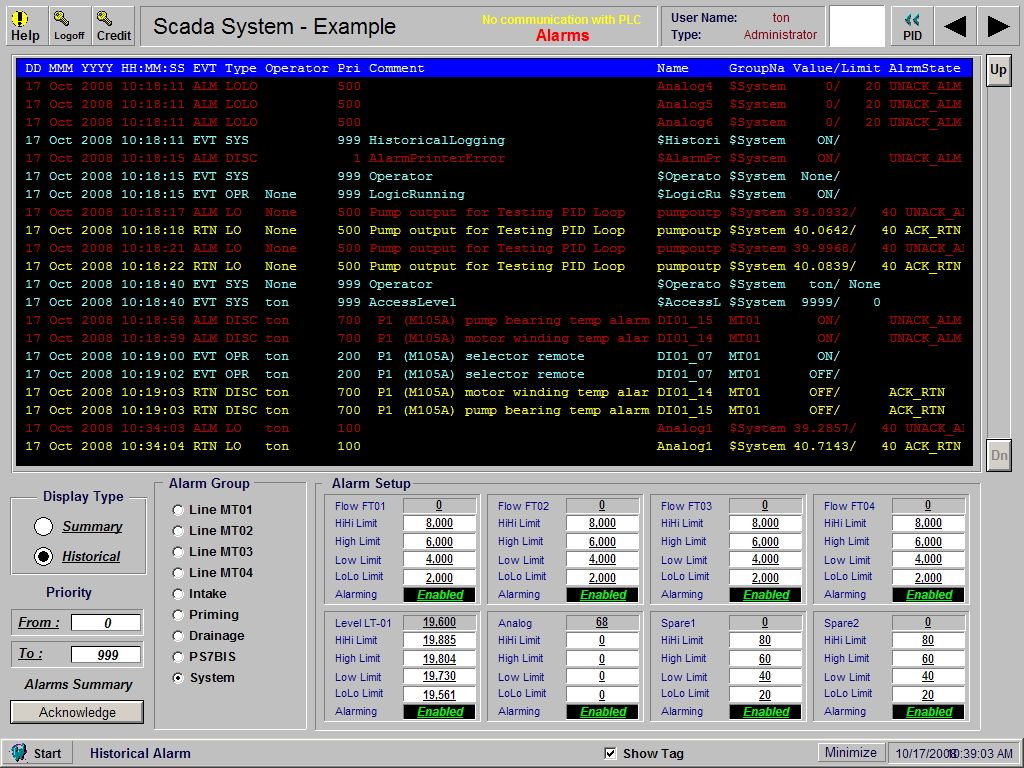The width and height of the screenshot is (1024, 768).
Task: Click the Logoff icon
Action: tap(68, 24)
